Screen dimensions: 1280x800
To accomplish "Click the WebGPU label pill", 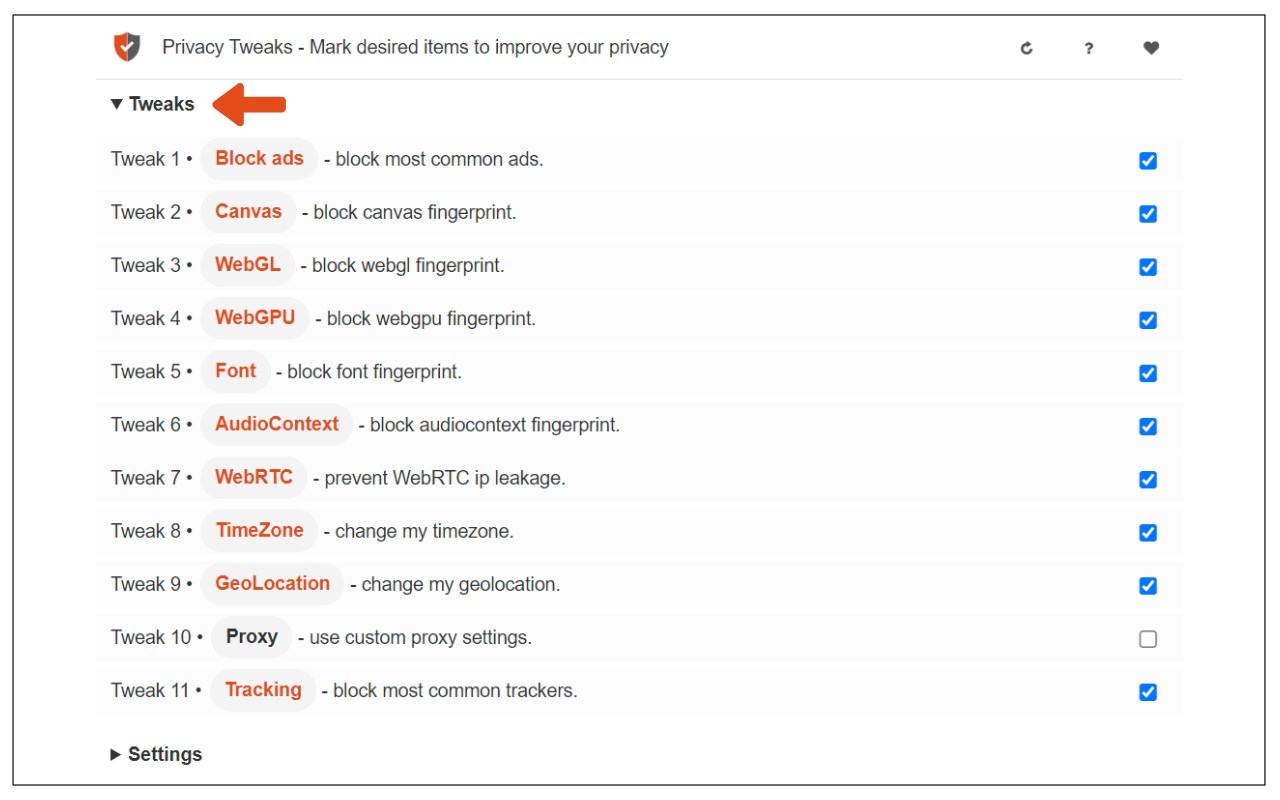I will (x=255, y=317).
